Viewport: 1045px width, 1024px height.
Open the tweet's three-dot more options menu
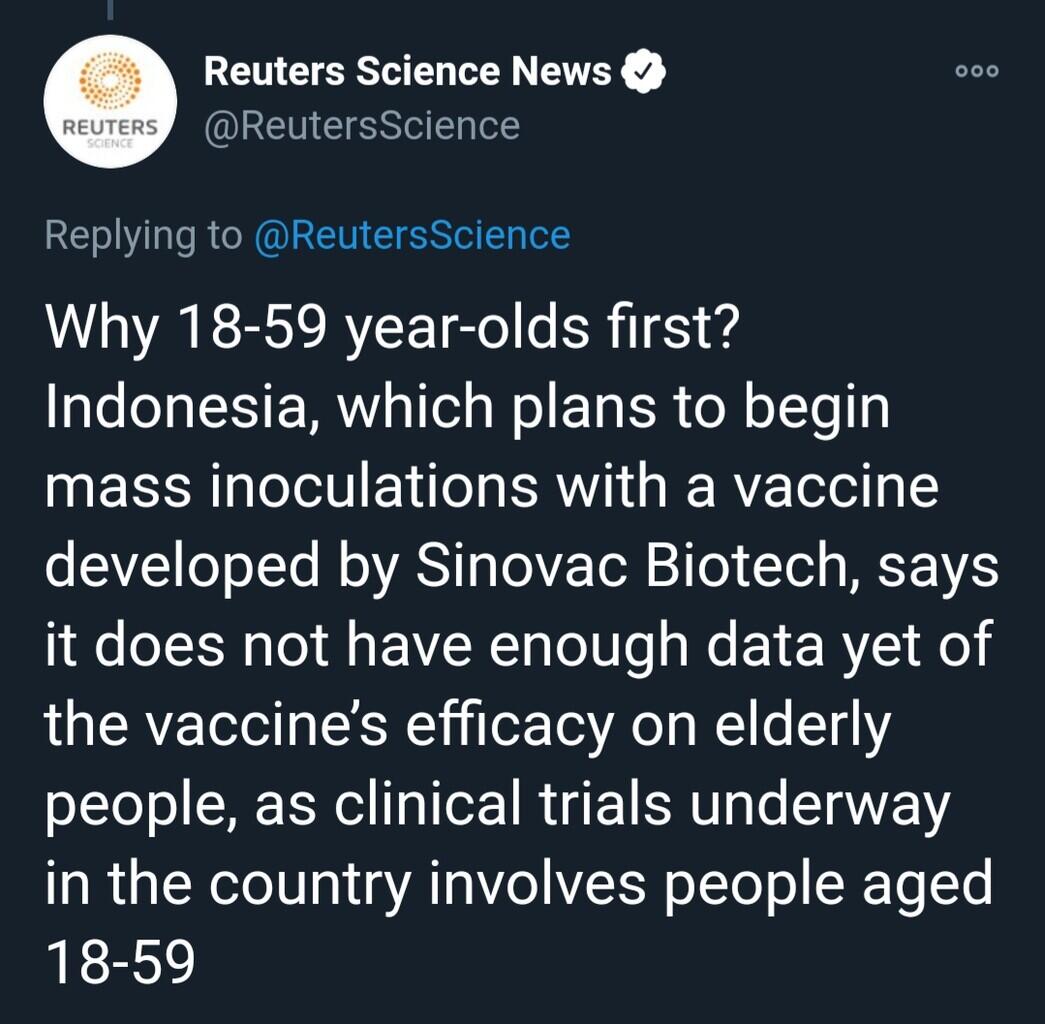click(x=977, y=71)
